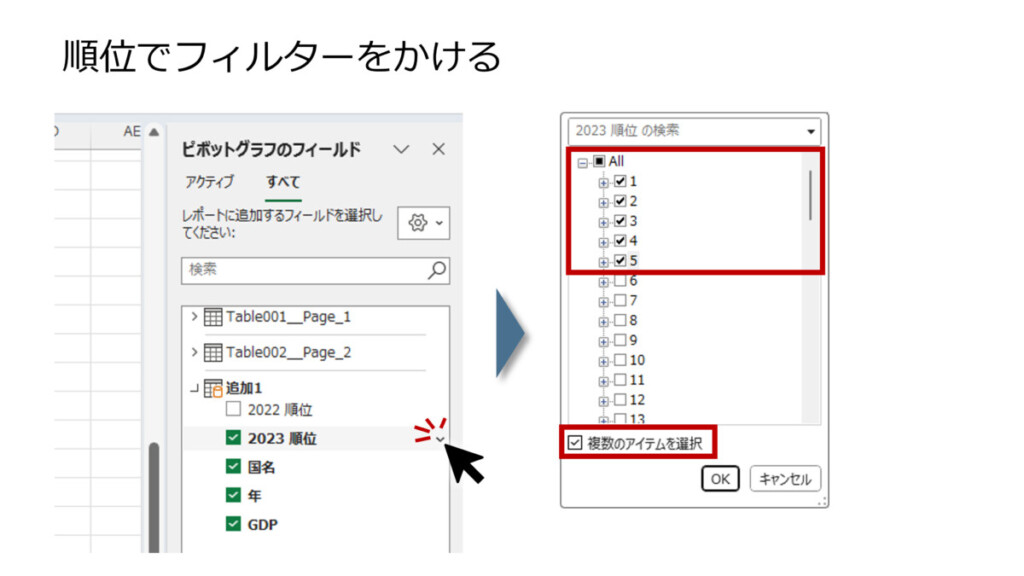Click the Table002__Page_2 table icon
The image size is (1024, 576).
click(x=213, y=353)
